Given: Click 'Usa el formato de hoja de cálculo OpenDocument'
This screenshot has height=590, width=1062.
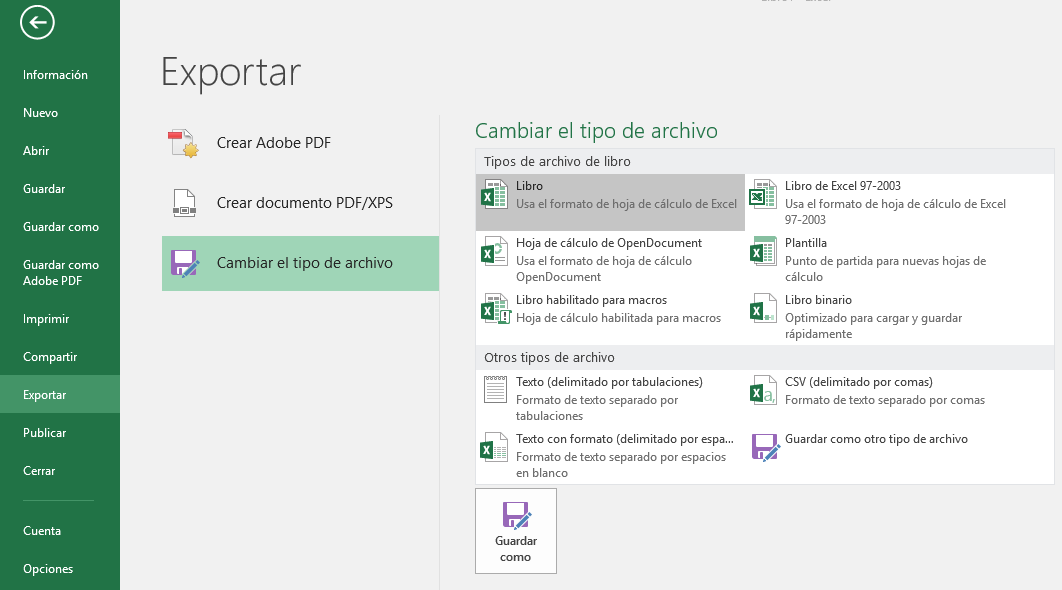Looking at the screenshot, I should (604, 269).
